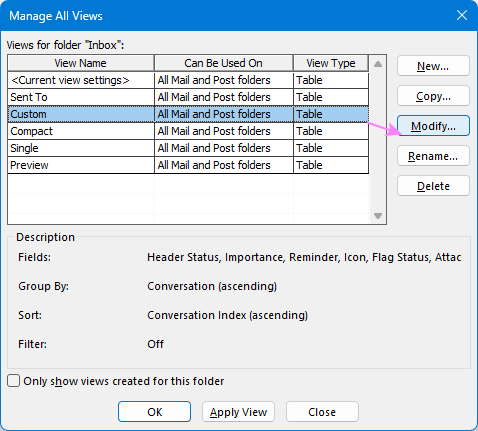Click All Mail and Post folders in Custom row
478x431 pixels.
224,114
